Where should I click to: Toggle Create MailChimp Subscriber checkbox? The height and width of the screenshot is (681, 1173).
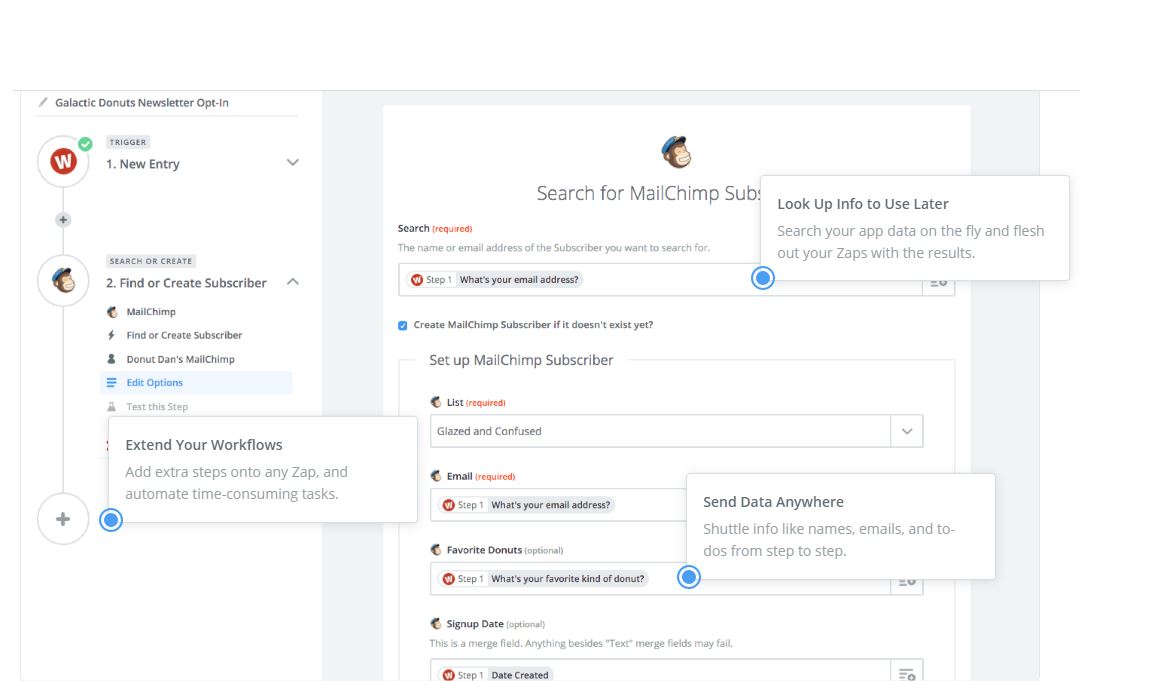[403, 325]
